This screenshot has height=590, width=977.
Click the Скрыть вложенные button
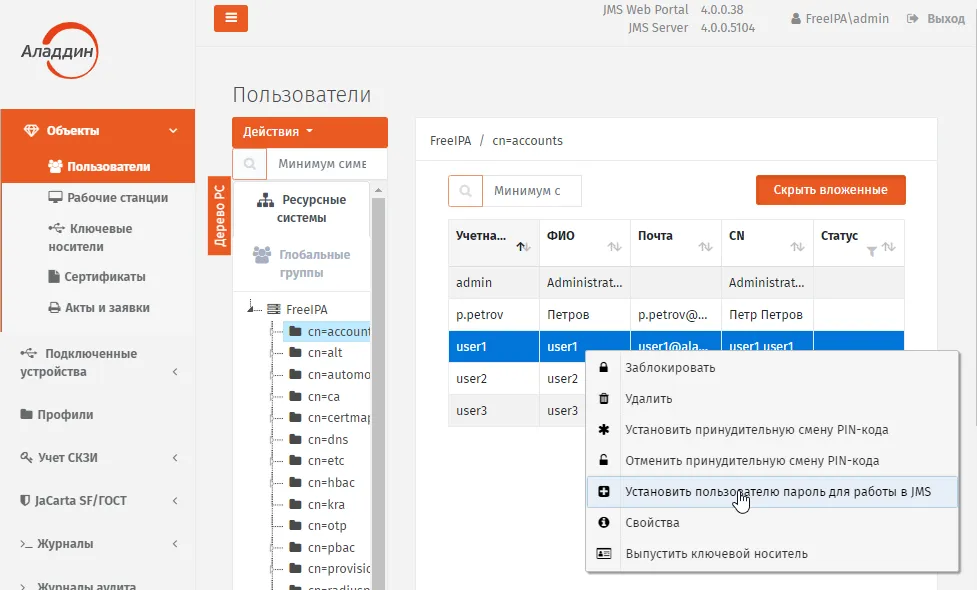click(x=831, y=190)
